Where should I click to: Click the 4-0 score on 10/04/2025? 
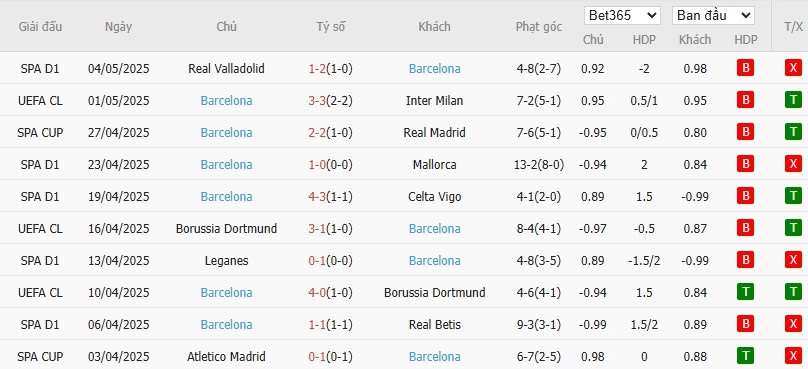click(x=317, y=293)
